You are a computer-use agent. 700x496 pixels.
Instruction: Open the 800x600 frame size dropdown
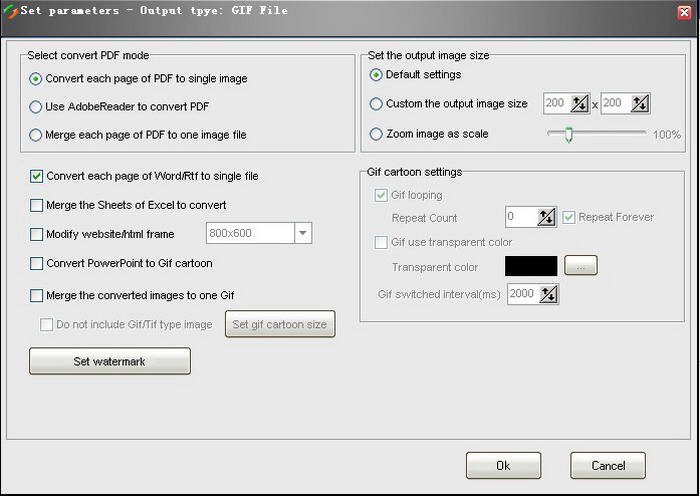[x=303, y=233]
